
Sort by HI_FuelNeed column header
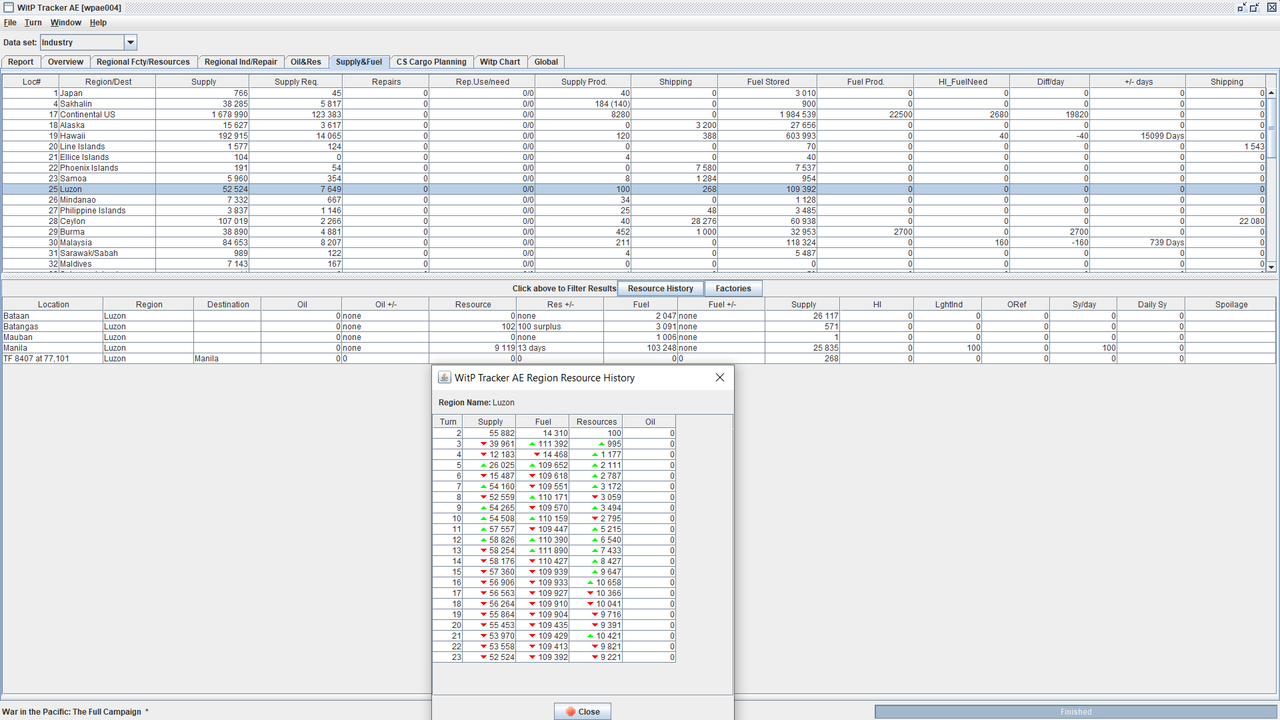[961, 82]
